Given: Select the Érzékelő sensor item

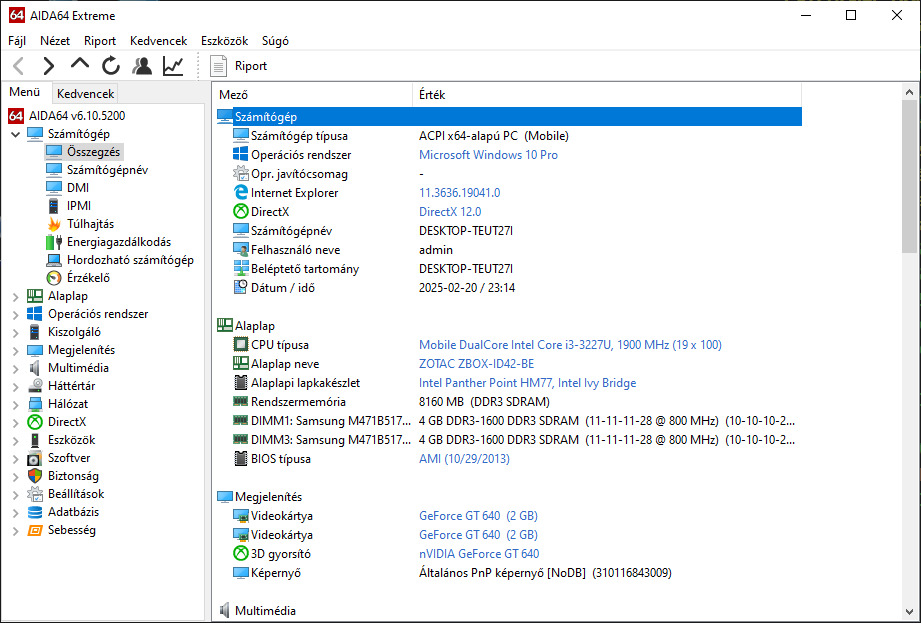Looking at the screenshot, I should click(x=88, y=278).
